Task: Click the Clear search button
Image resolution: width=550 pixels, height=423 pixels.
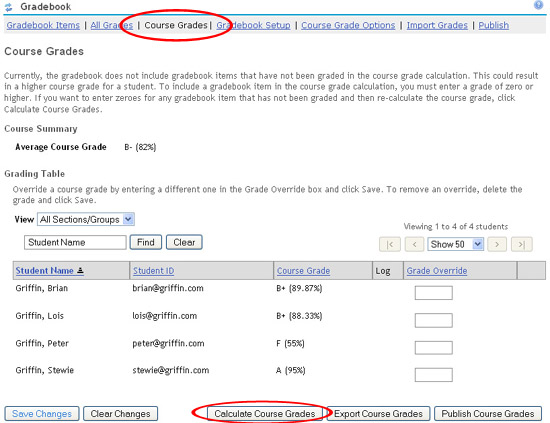Action: (x=184, y=242)
